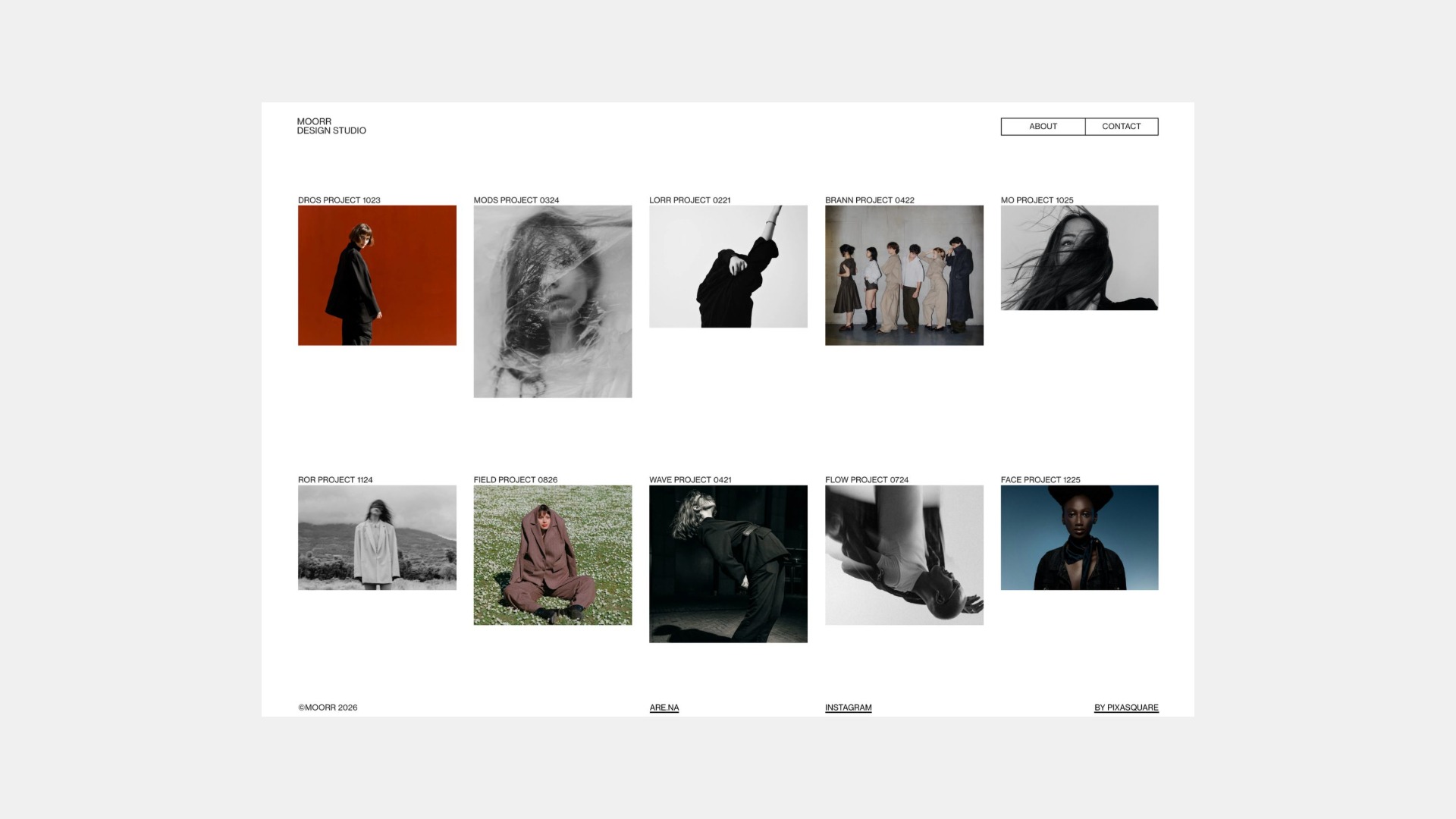Click the BRANN PROJECT 0422 title

tap(870, 200)
